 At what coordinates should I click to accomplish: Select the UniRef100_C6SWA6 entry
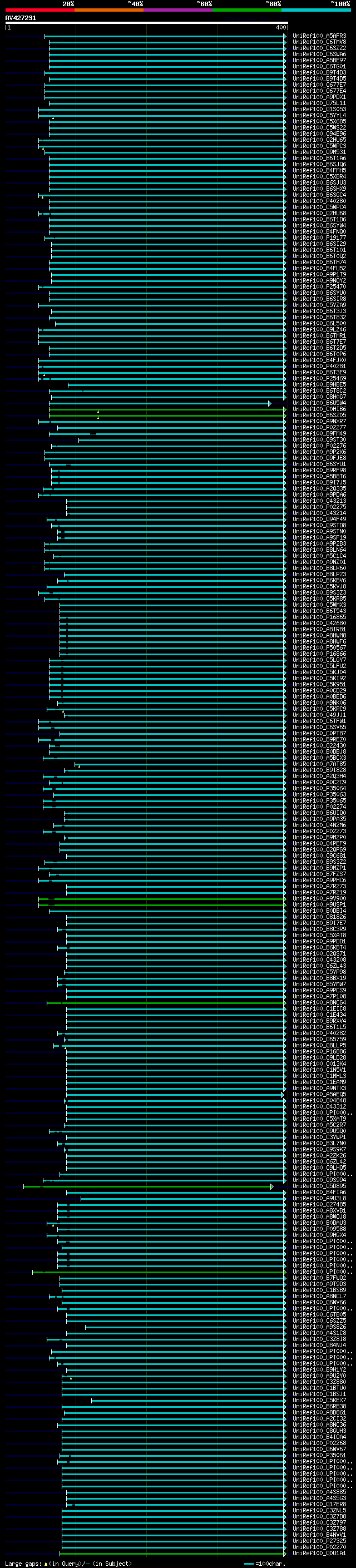click(319, 54)
